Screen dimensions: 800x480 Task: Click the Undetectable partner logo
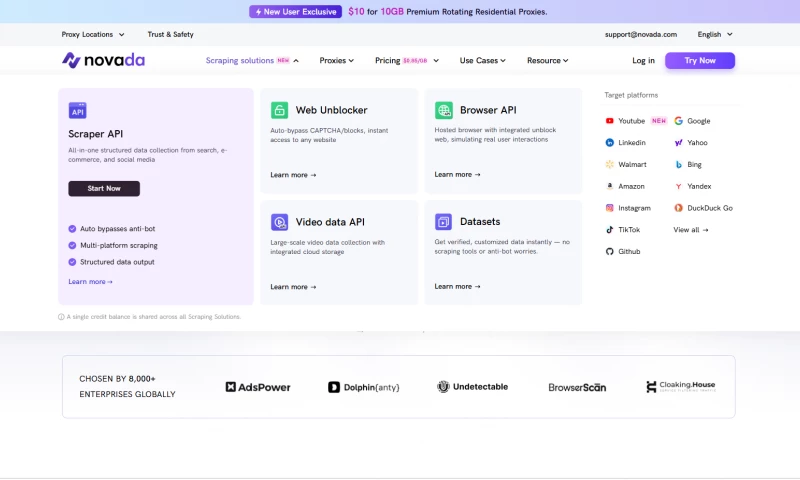click(472, 387)
